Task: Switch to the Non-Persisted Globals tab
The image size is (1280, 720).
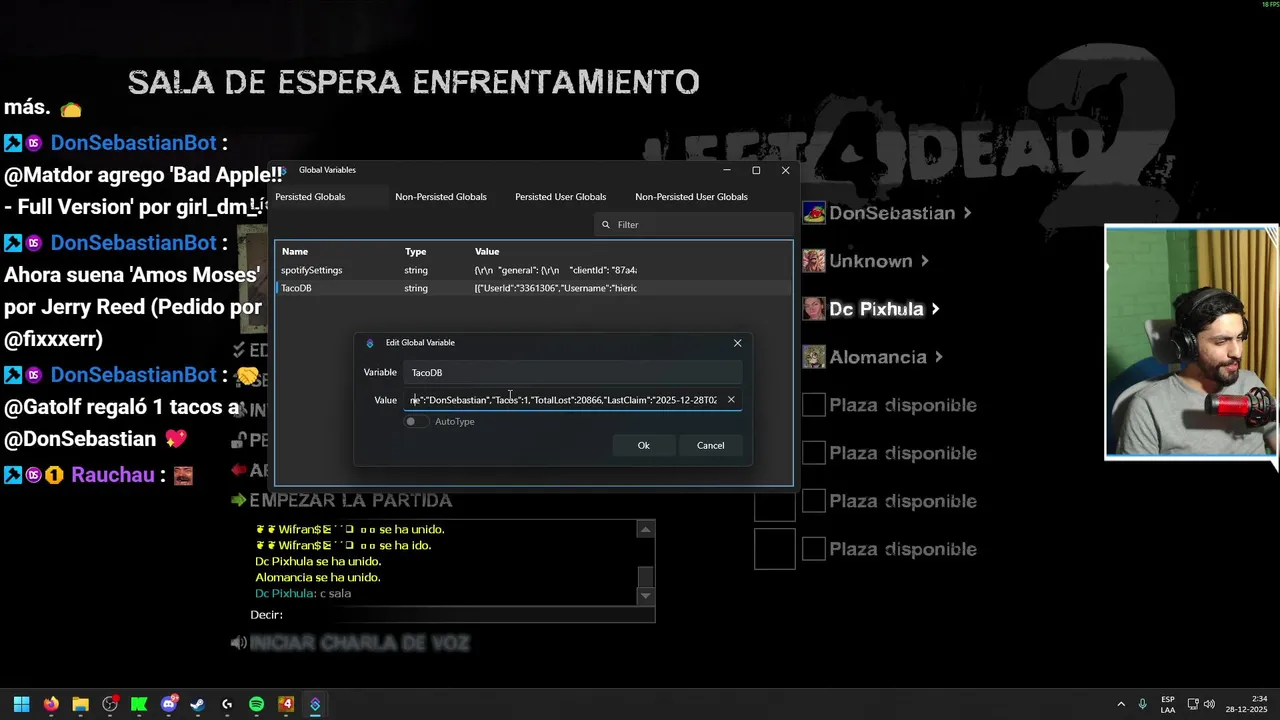Action: (x=441, y=197)
